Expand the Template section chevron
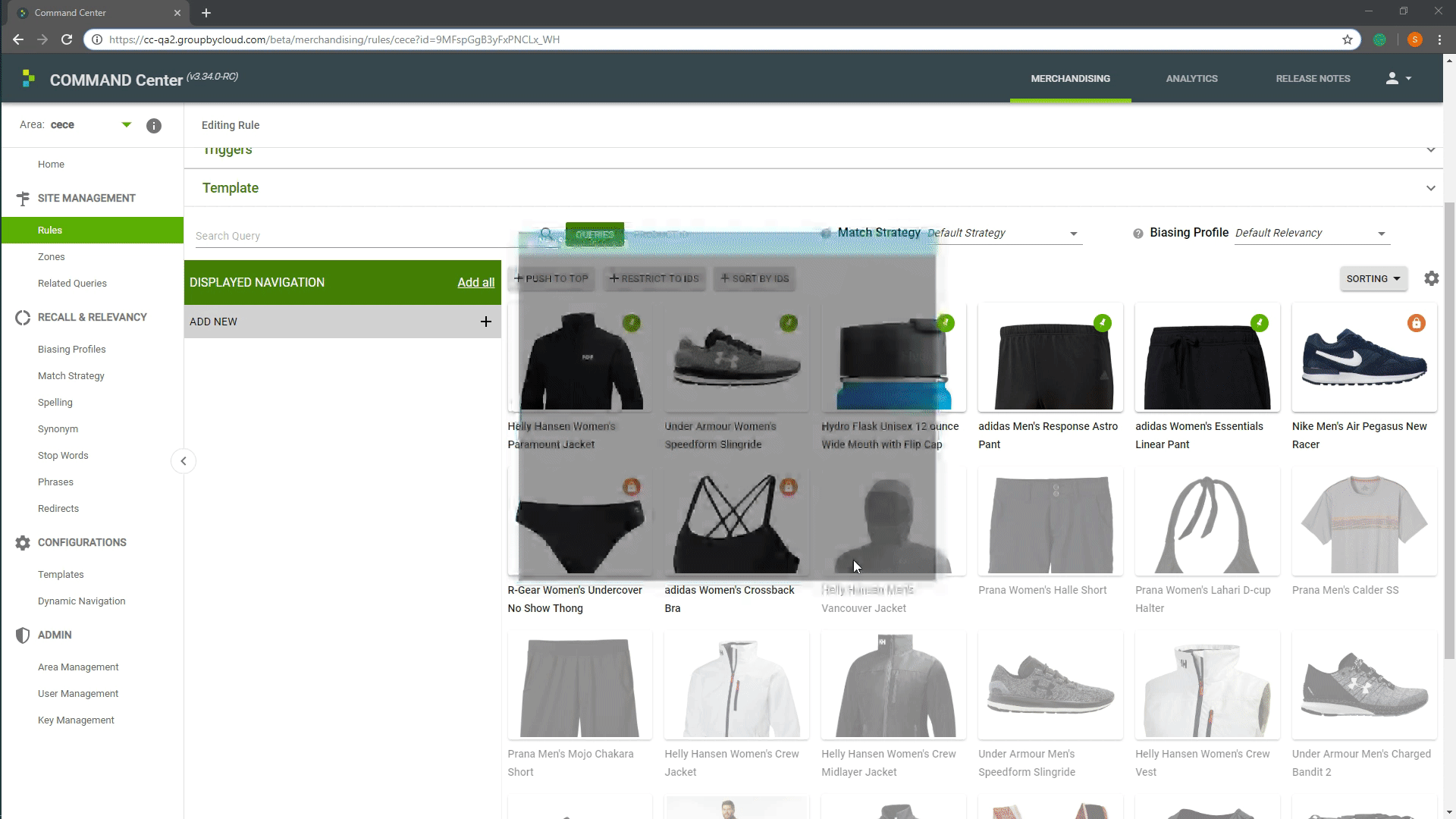The image size is (1456, 819). tap(1430, 188)
